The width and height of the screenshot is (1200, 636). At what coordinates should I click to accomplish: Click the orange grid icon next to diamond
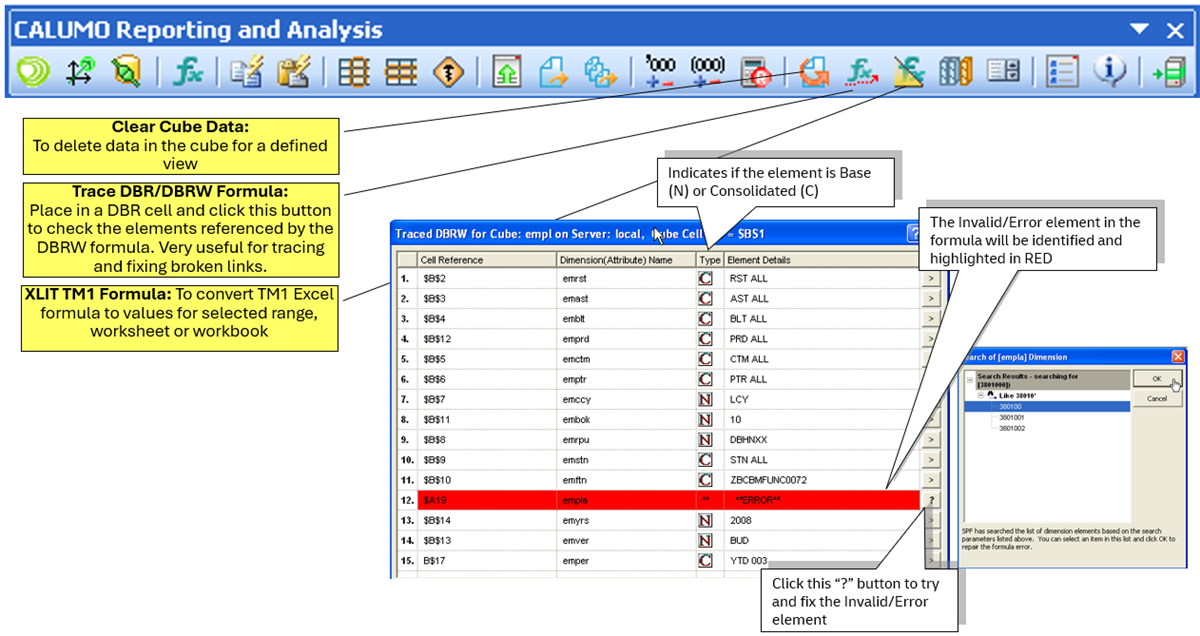coord(401,71)
